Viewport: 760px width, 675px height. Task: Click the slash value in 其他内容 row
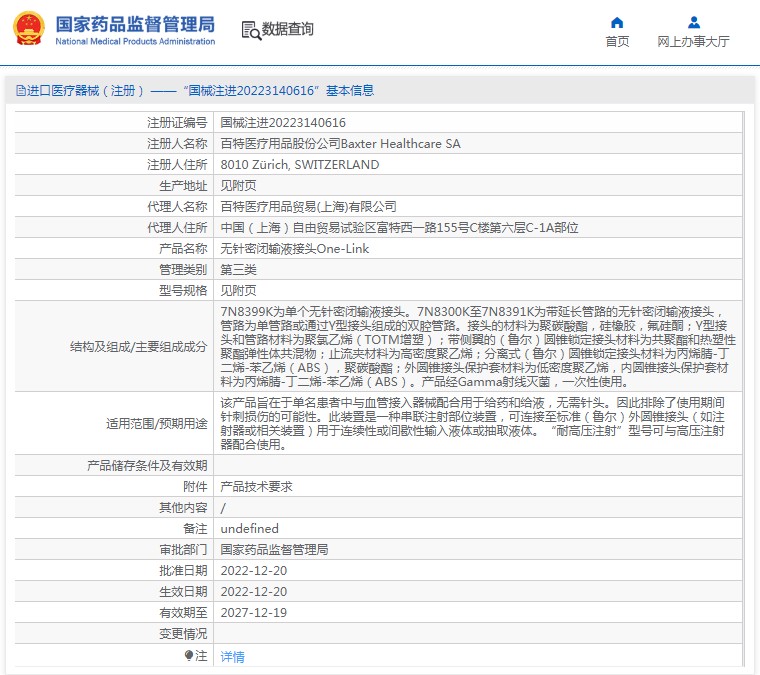point(223,508)
